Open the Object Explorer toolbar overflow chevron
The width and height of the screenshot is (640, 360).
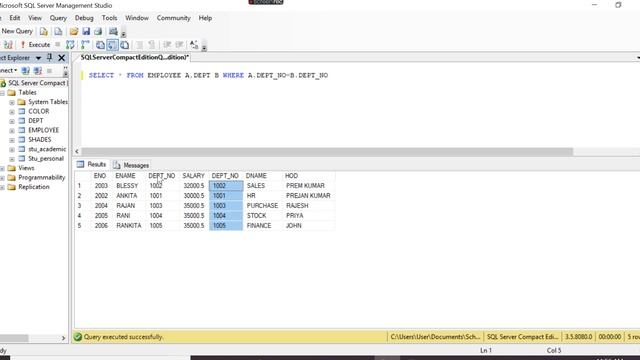click(x=65, y=71)
